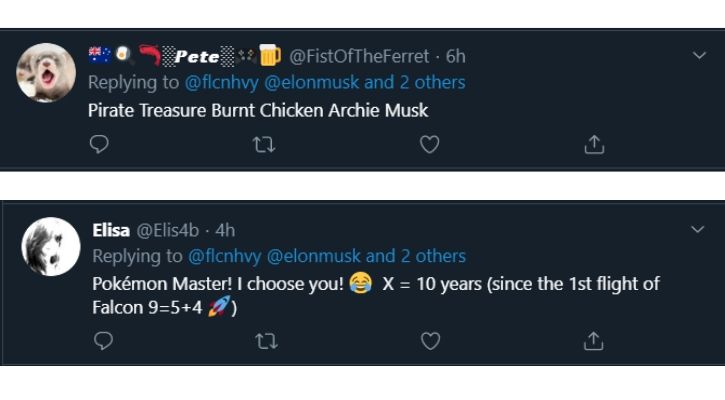Open Pete's ferret profile picture
The image size is (725, 400).
pos(47,73)
